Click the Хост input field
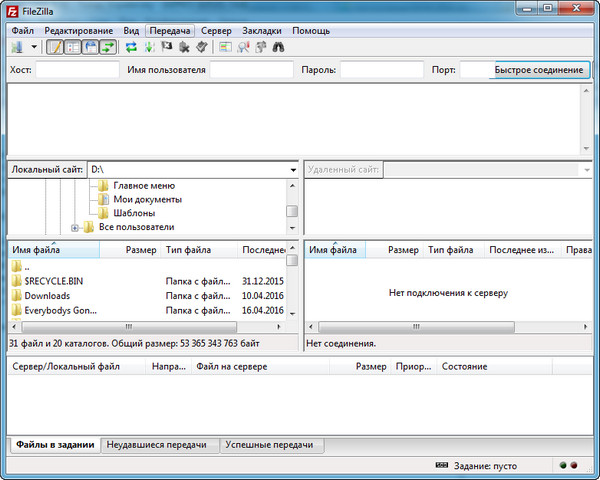Screen dimensions: 600x480 click(x=78, y=70)
